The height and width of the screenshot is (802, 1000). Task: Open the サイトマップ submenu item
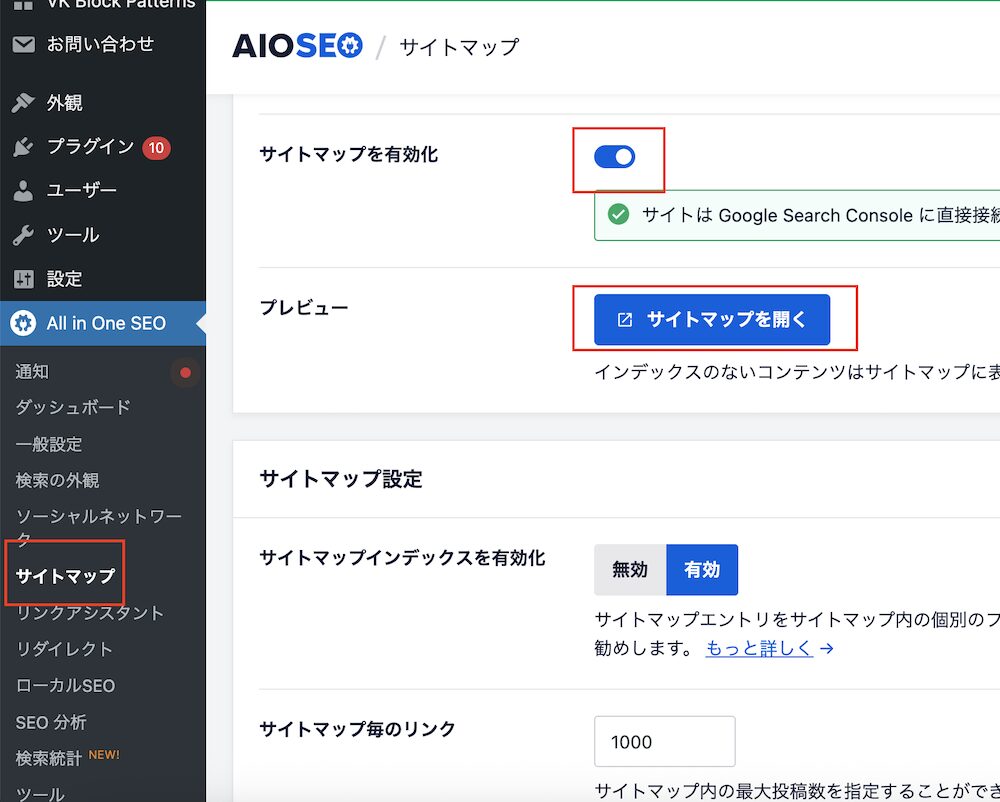[x=65, y=576]
